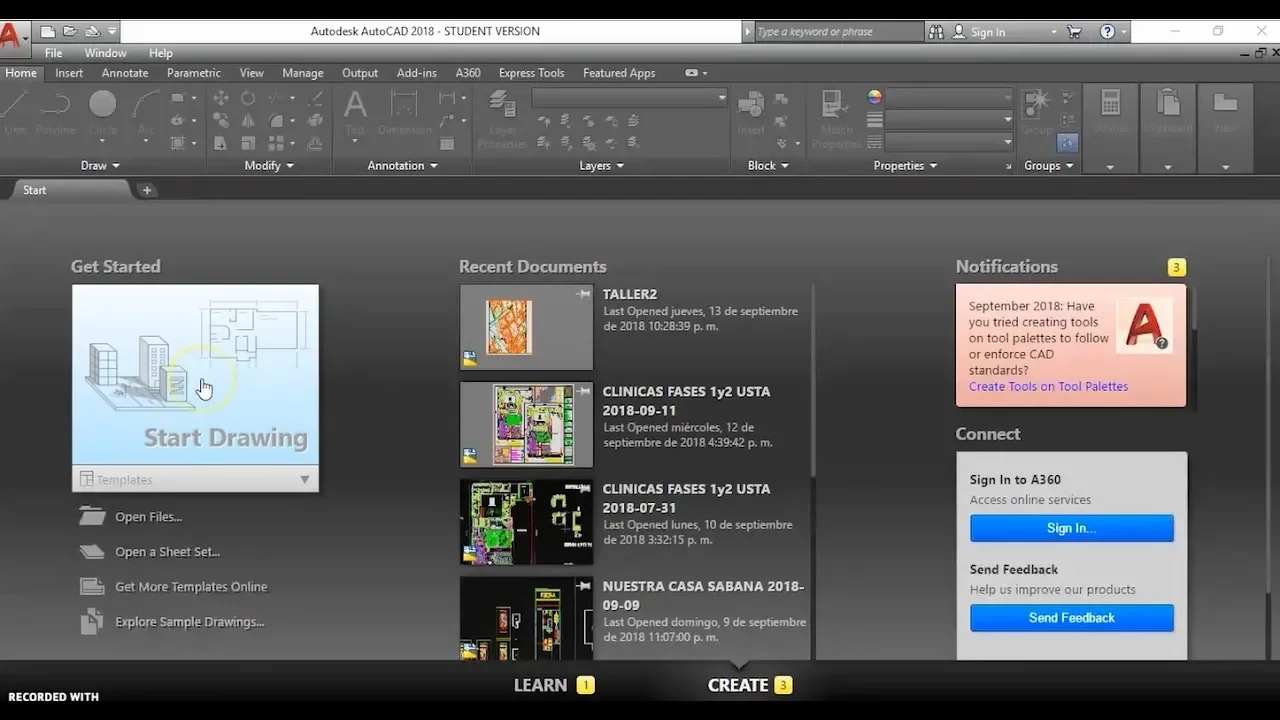Click the blue Sign In button under A360
Image resolution: width=1280 pixels, height=720 pixels.
pos(1071,528)
